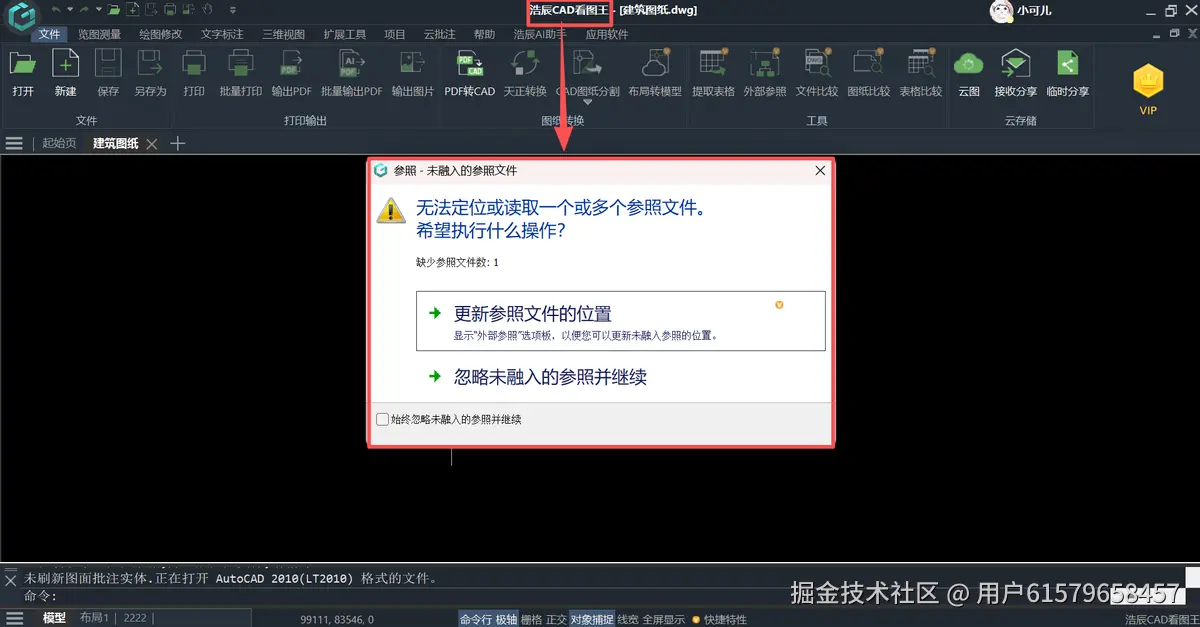
Task: Switch to the 三维视图 ribbon tab
Action: (x=283, y=34)
